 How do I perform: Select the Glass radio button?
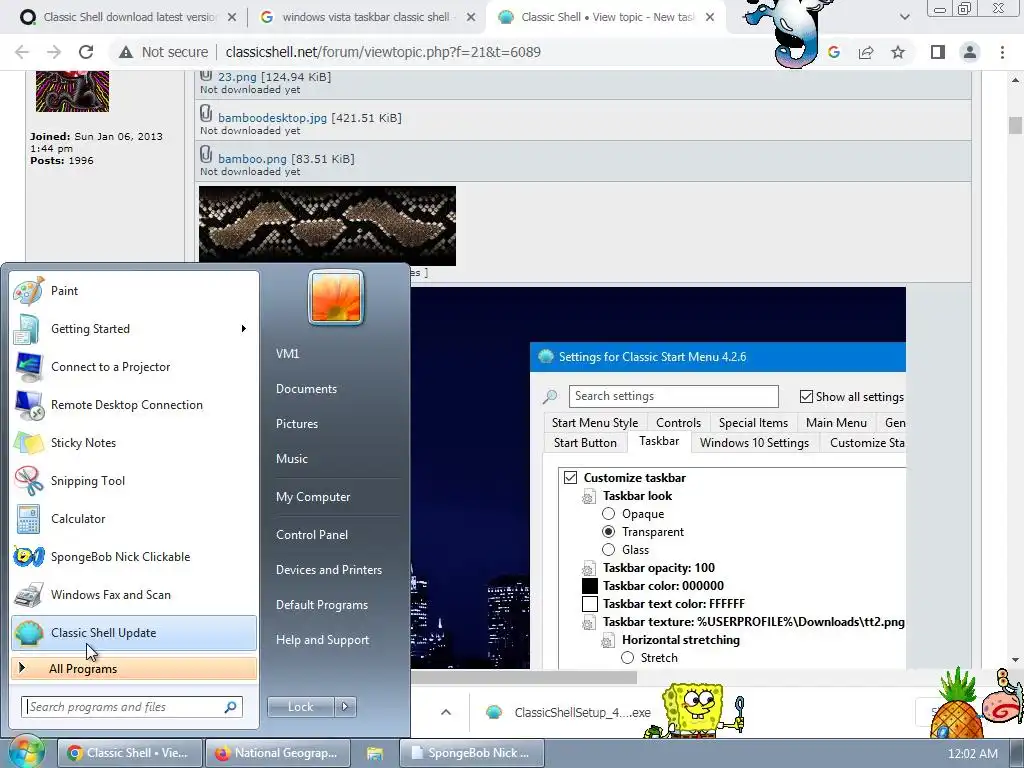[609, 550]
